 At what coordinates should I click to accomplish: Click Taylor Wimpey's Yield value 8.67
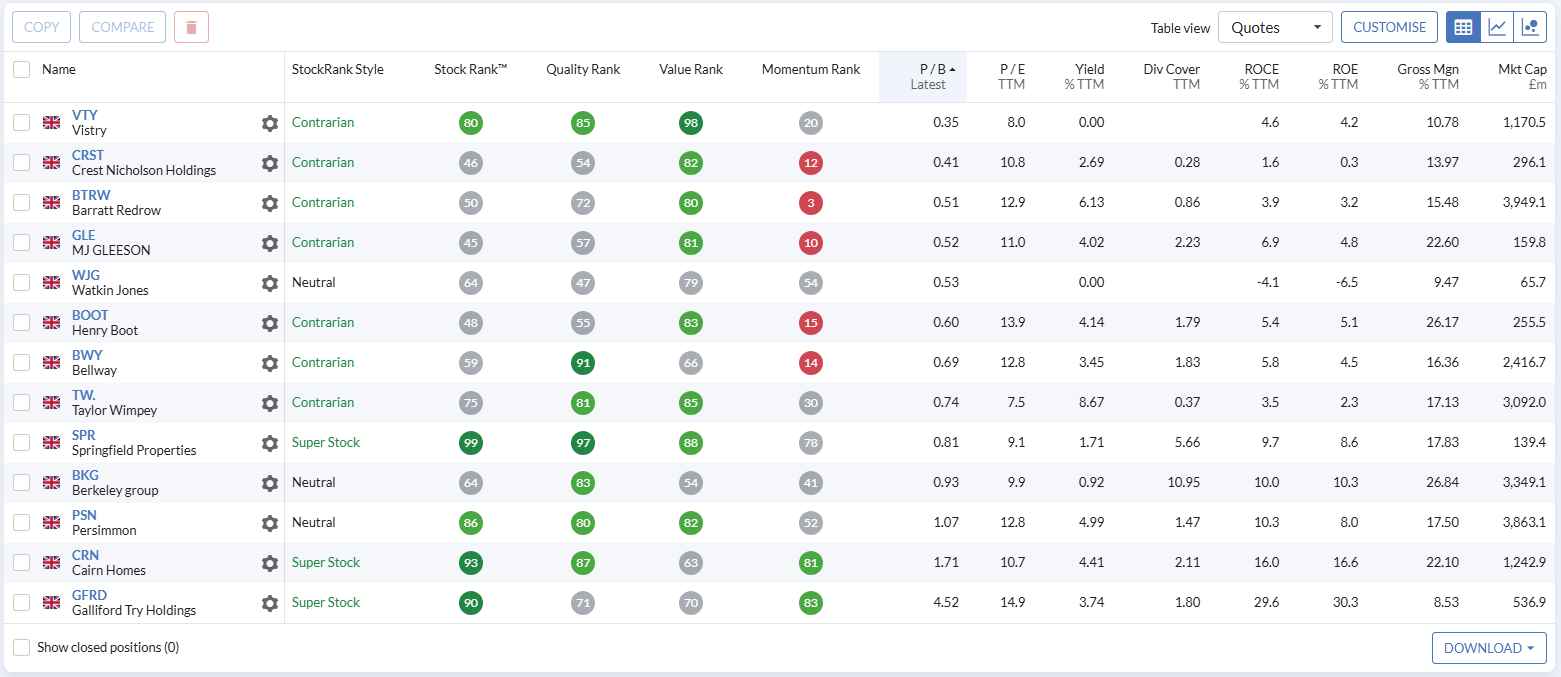click(x=1092, y=402)
